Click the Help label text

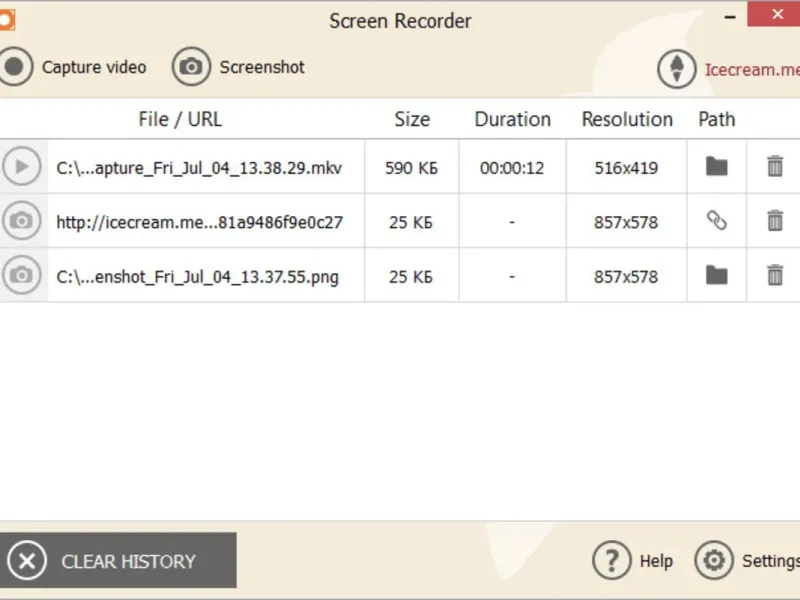coord(656,561)
